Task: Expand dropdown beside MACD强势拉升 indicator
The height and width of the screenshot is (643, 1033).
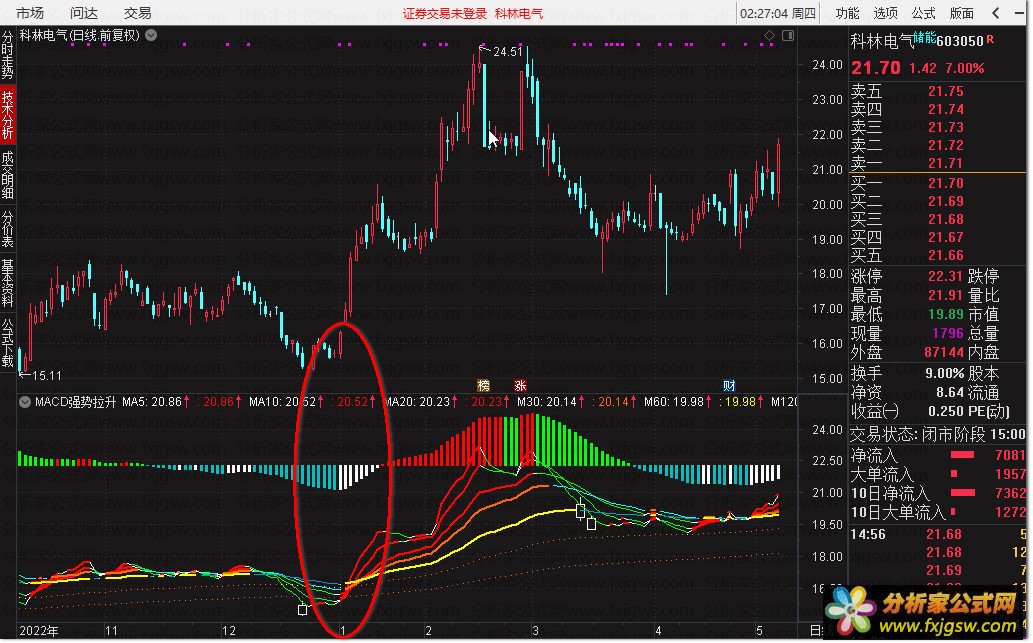Action: [x=24, y=401]
